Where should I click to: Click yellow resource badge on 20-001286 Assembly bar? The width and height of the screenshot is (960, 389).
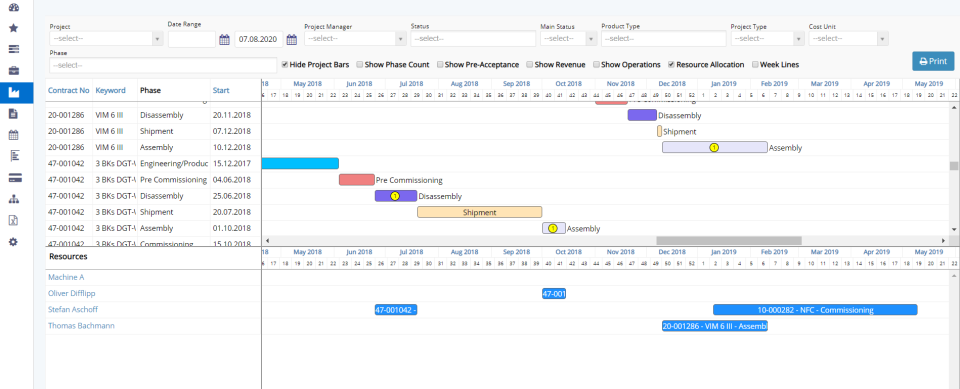pyautogui.click(x=714, y=148)
